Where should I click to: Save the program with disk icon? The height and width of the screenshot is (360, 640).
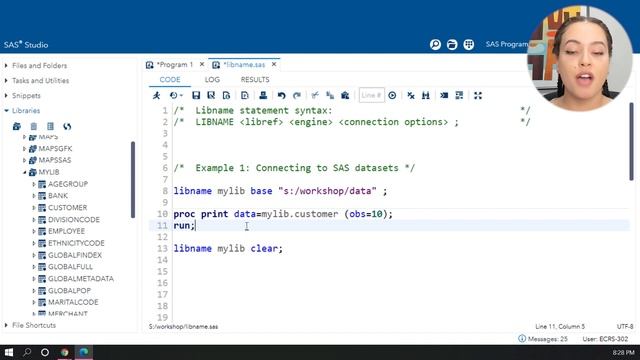coord(196,96)
